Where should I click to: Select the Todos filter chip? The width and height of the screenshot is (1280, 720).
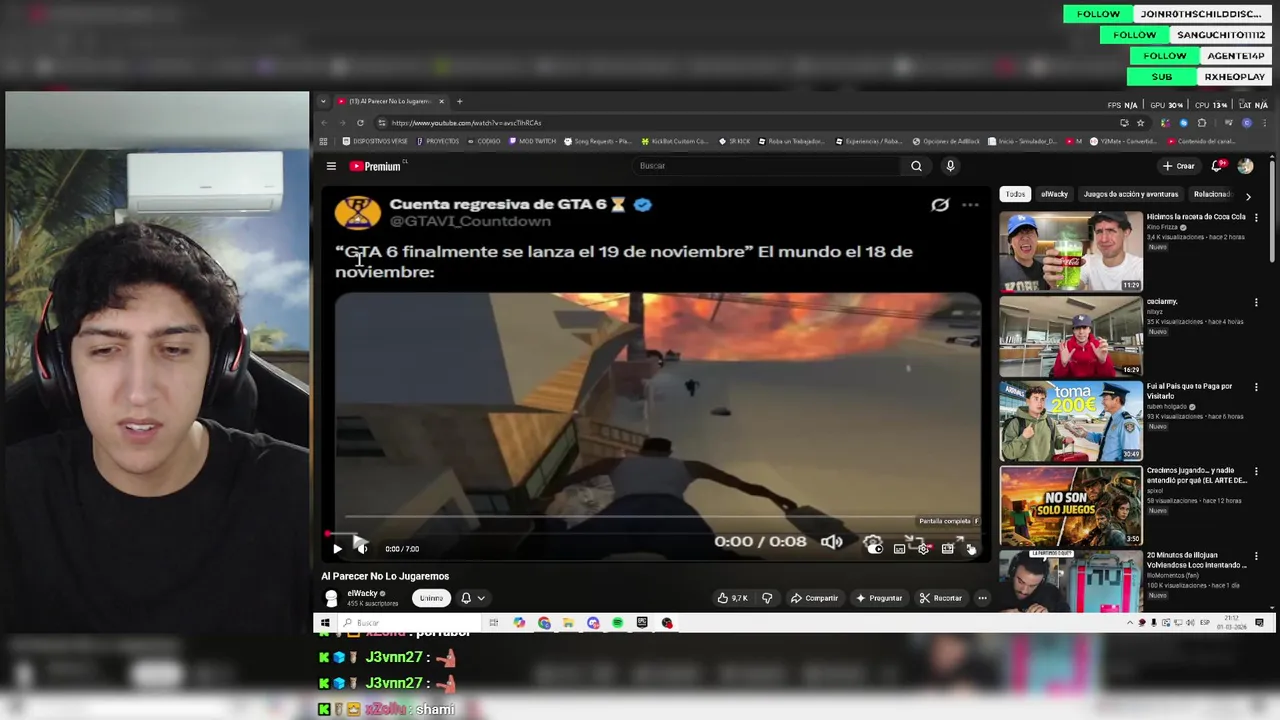tap(1015, 194)
